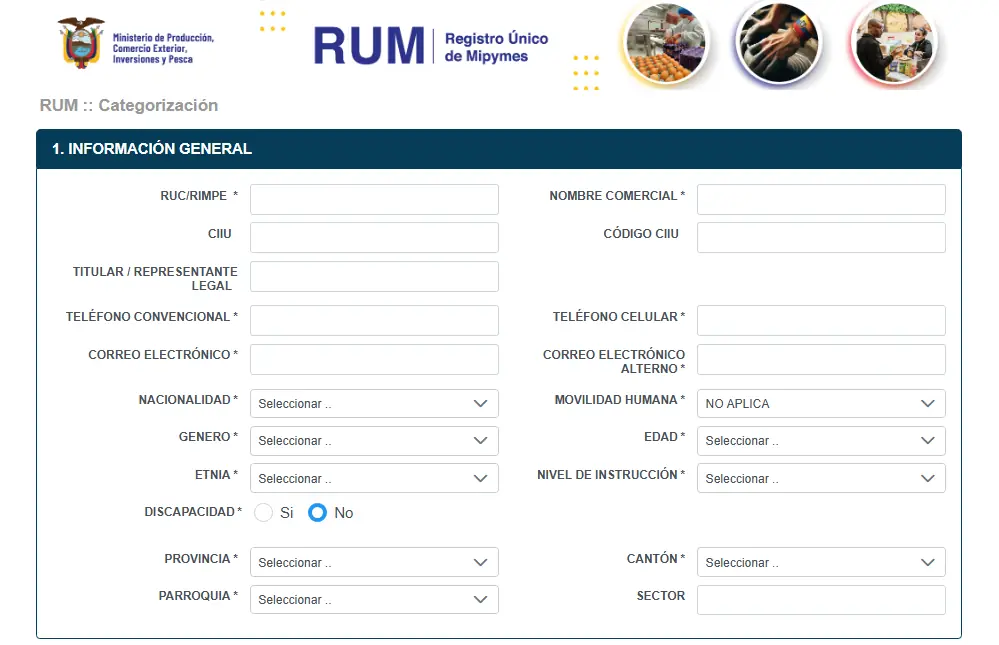Click the circular hands artisan photo
Image resolution: width=999 pixels, height=645 pixels.
[x=777, y=42]
